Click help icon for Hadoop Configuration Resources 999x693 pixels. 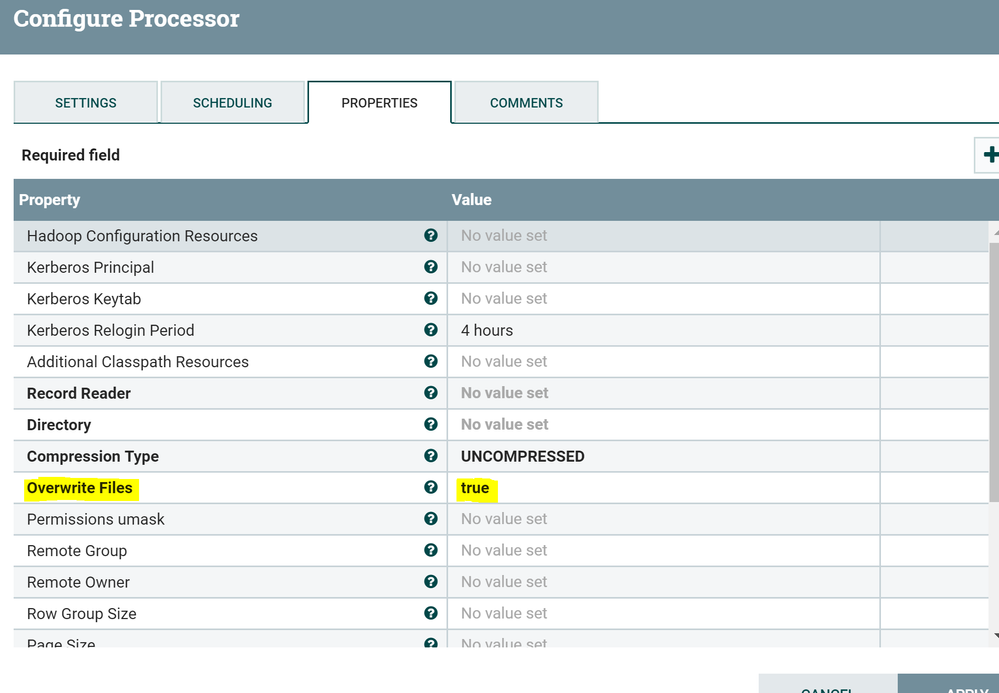coord(431,236)
